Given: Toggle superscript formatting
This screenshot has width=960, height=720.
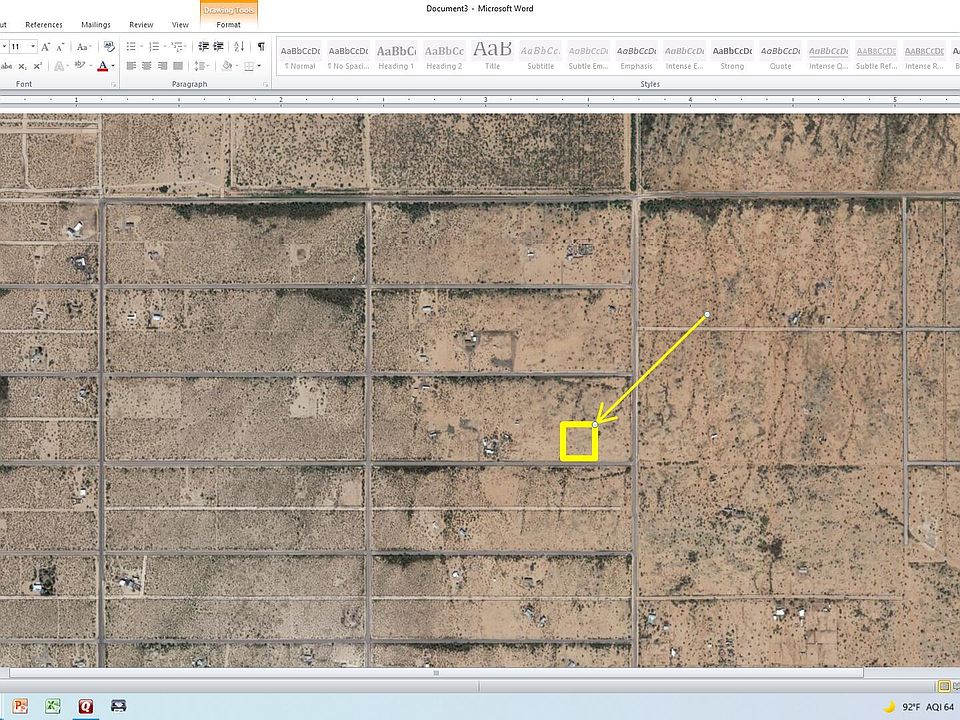Looking at the screenshot, I should coord(37,66).
